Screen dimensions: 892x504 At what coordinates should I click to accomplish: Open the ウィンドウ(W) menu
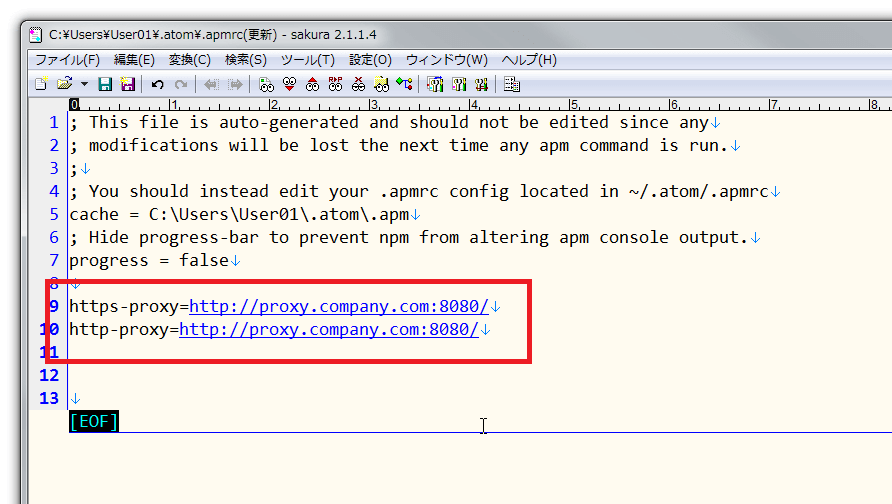(447, 60)
